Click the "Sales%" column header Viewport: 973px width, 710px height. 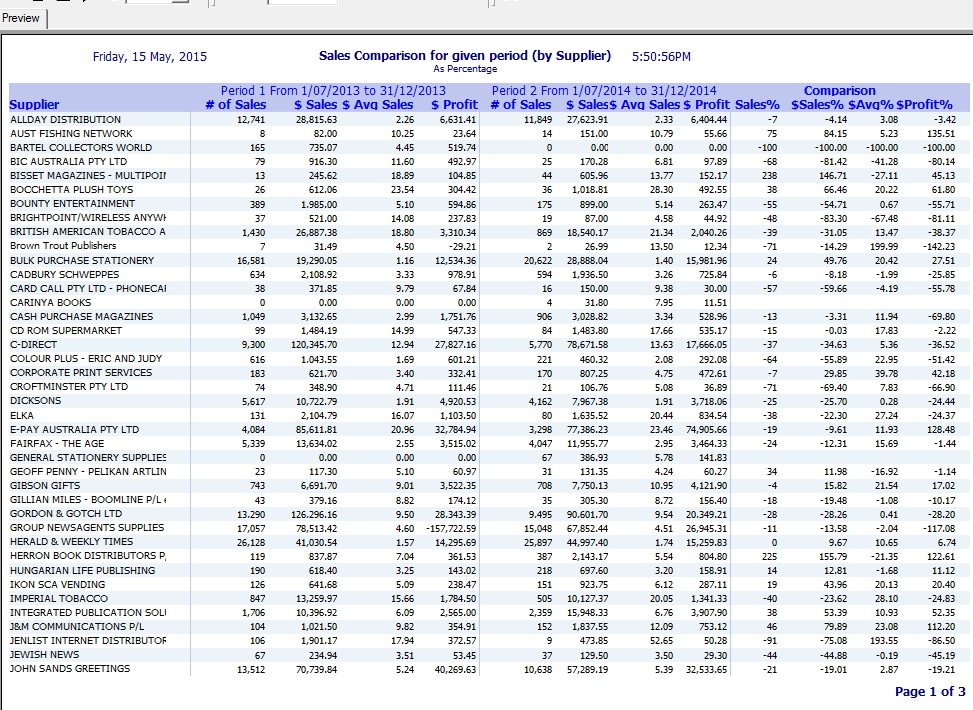(x=757, y=105)
